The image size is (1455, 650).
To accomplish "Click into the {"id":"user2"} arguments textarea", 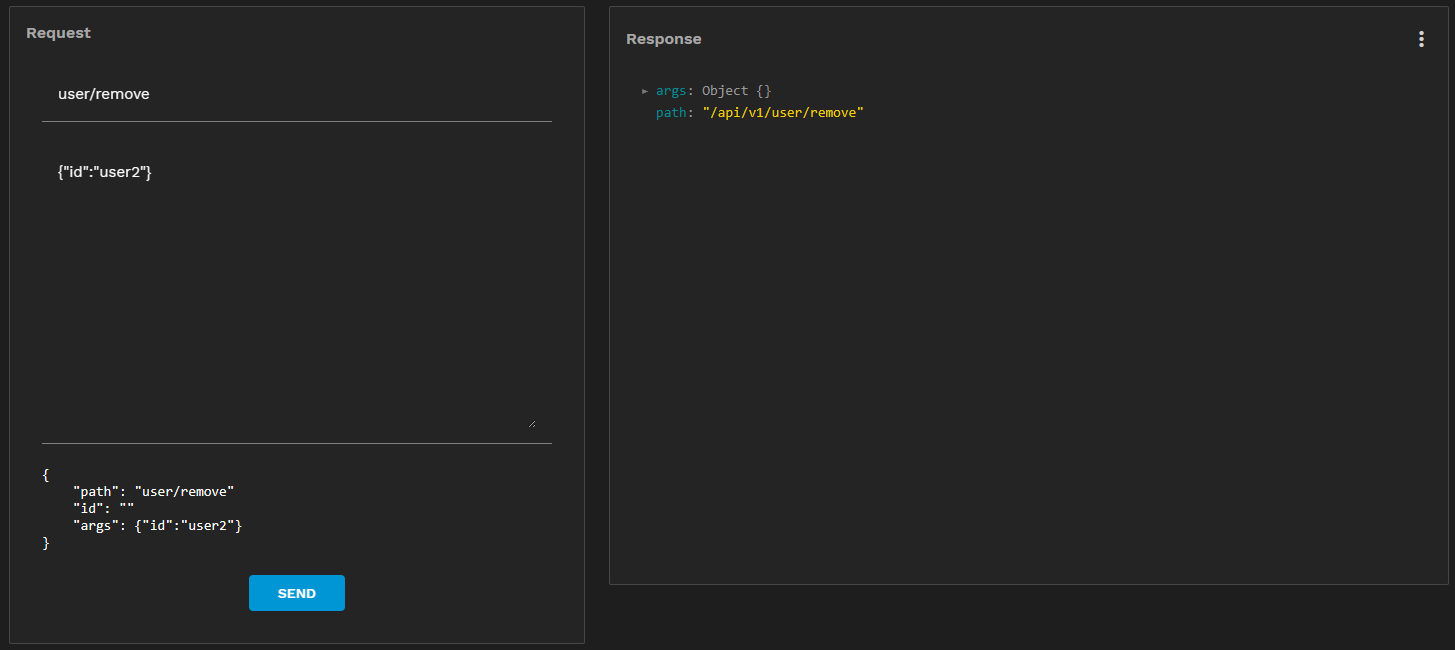I will coord(105,172).
